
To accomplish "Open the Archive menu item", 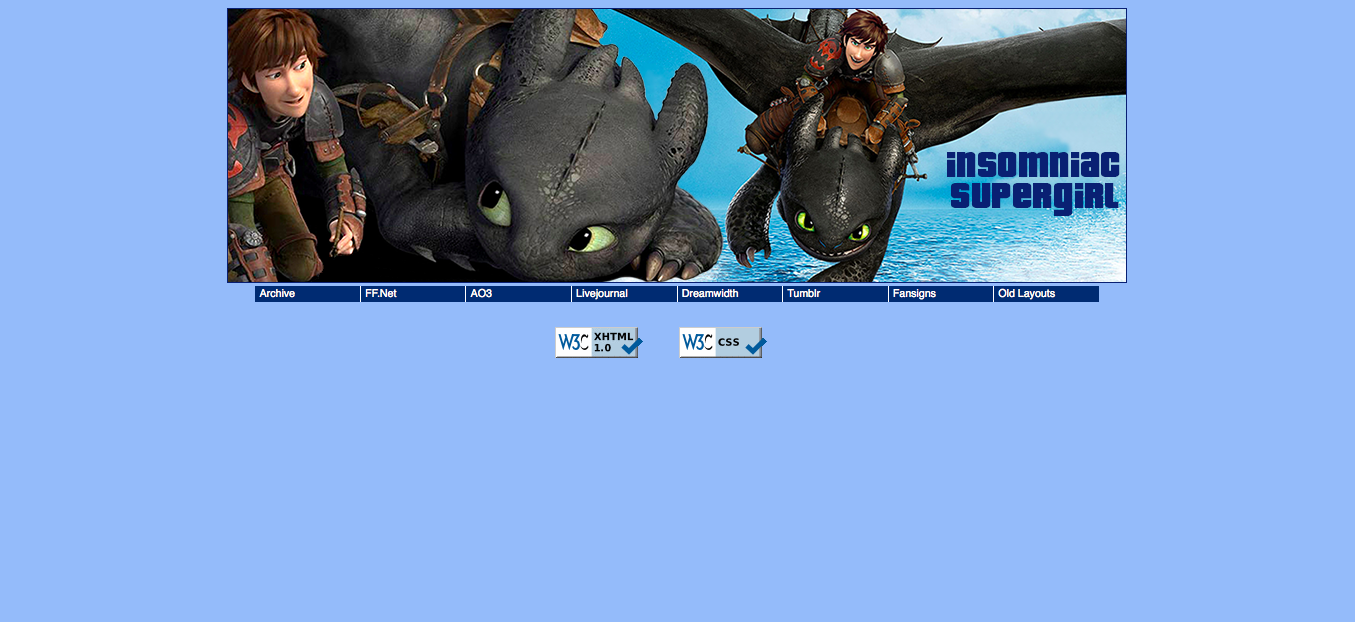I will click(307, 294).
